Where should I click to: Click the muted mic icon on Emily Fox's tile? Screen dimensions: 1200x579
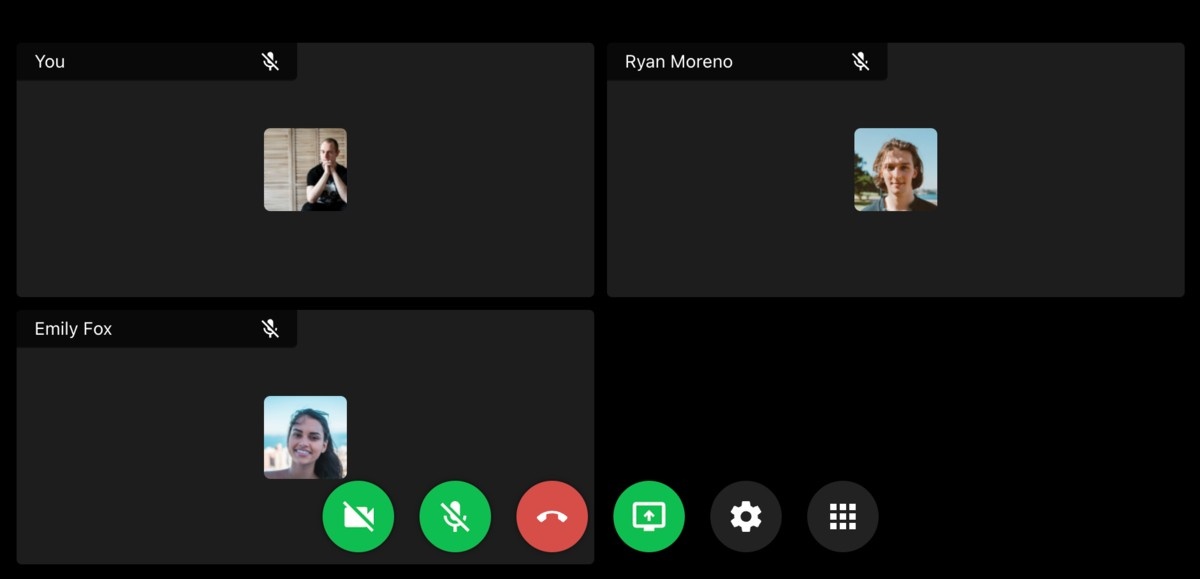click(x=270, y=328)
